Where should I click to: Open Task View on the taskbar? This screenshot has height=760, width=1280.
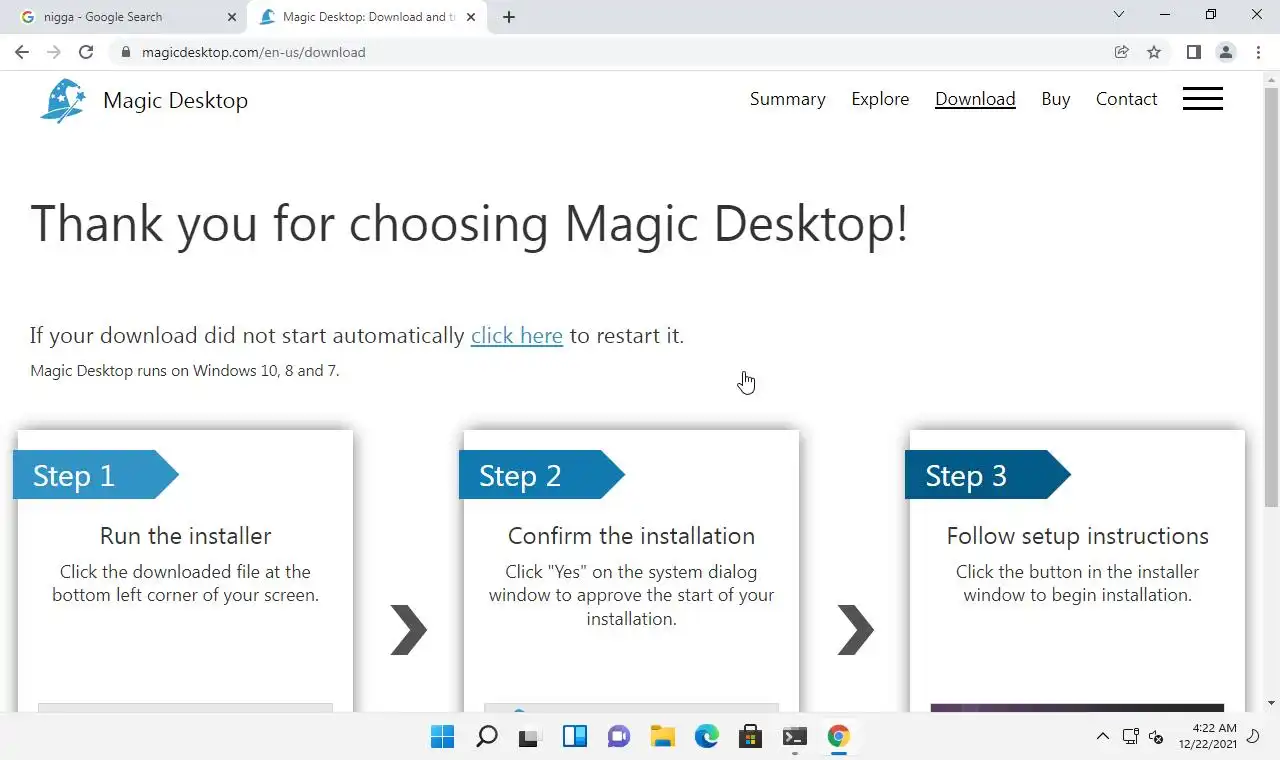coord(529,737)
